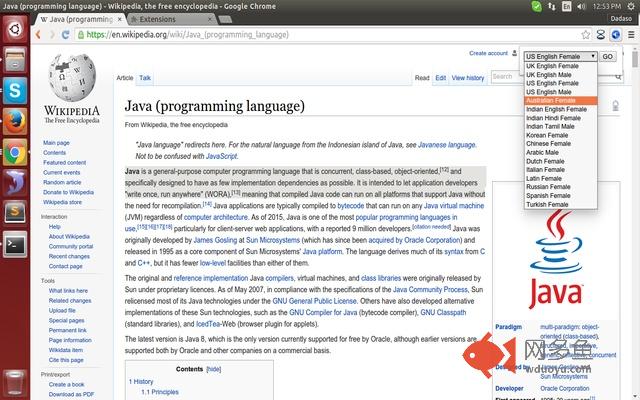
Task: Go back using the browser back arrow
Action: 38,35
